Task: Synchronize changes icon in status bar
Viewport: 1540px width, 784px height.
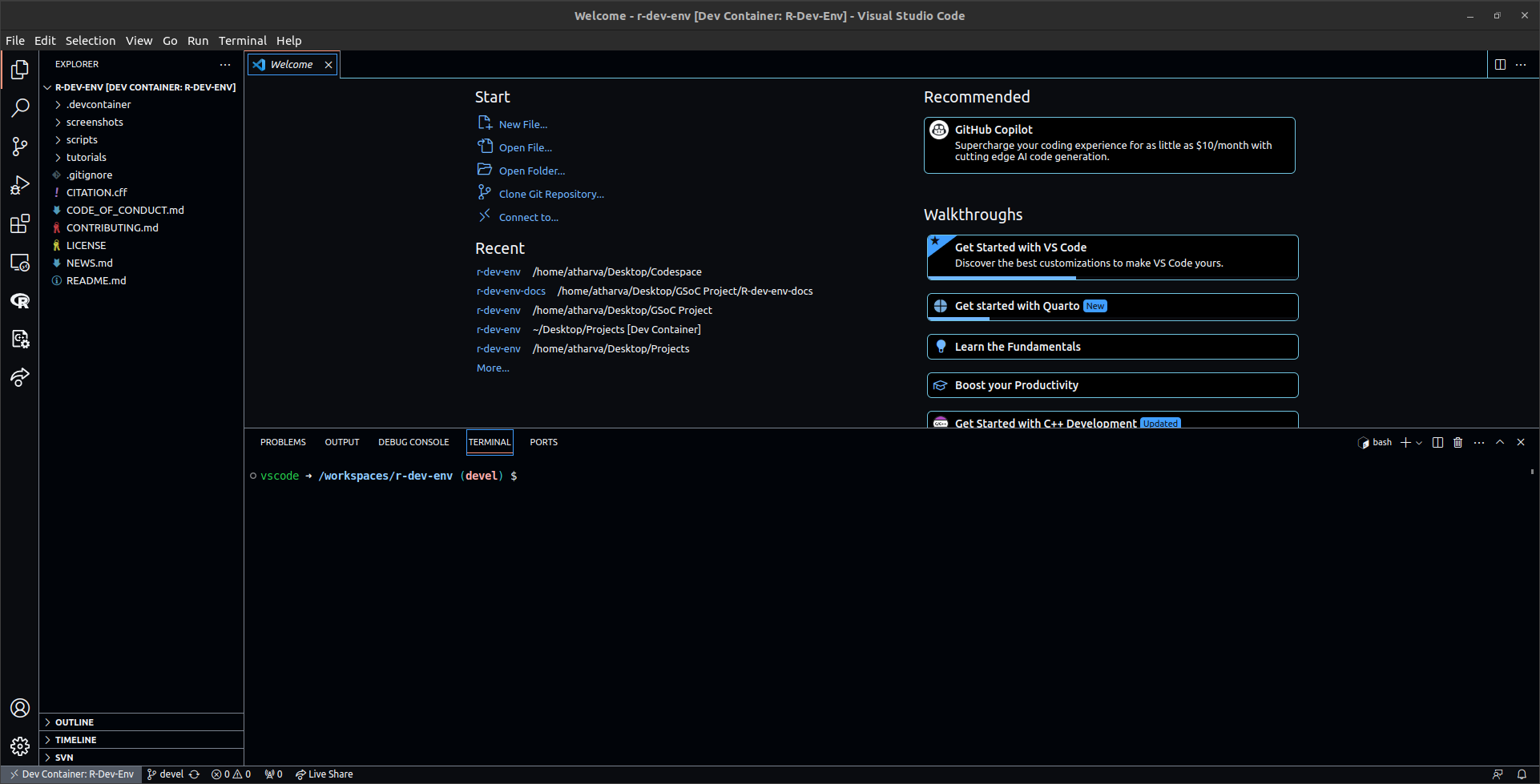Action: pyautogui.click(x=194, y=774)
